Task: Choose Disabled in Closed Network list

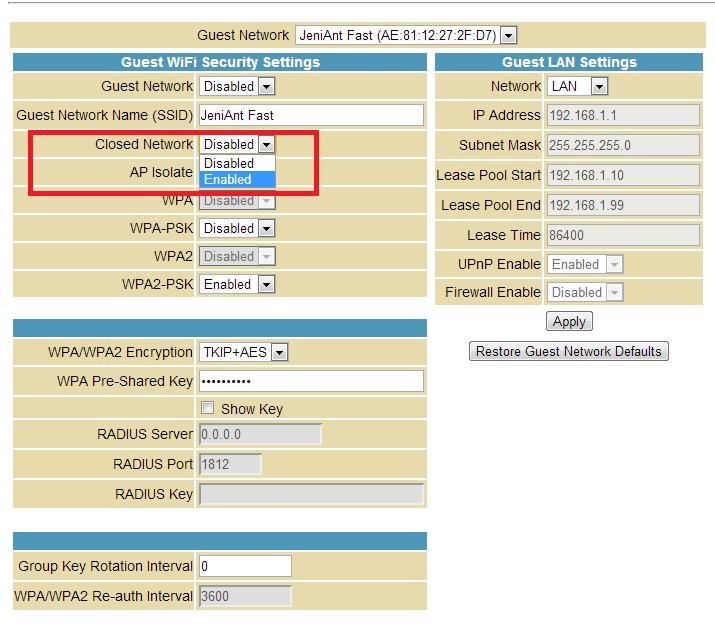Action: tap(237, 163)
